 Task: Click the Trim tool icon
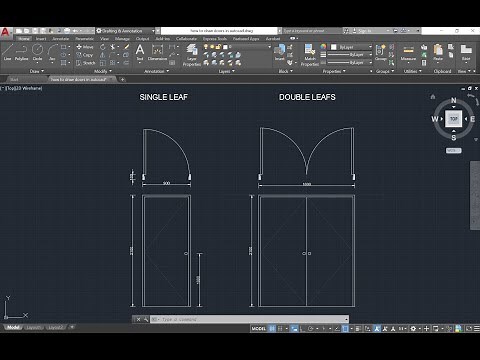pos(113,47)
